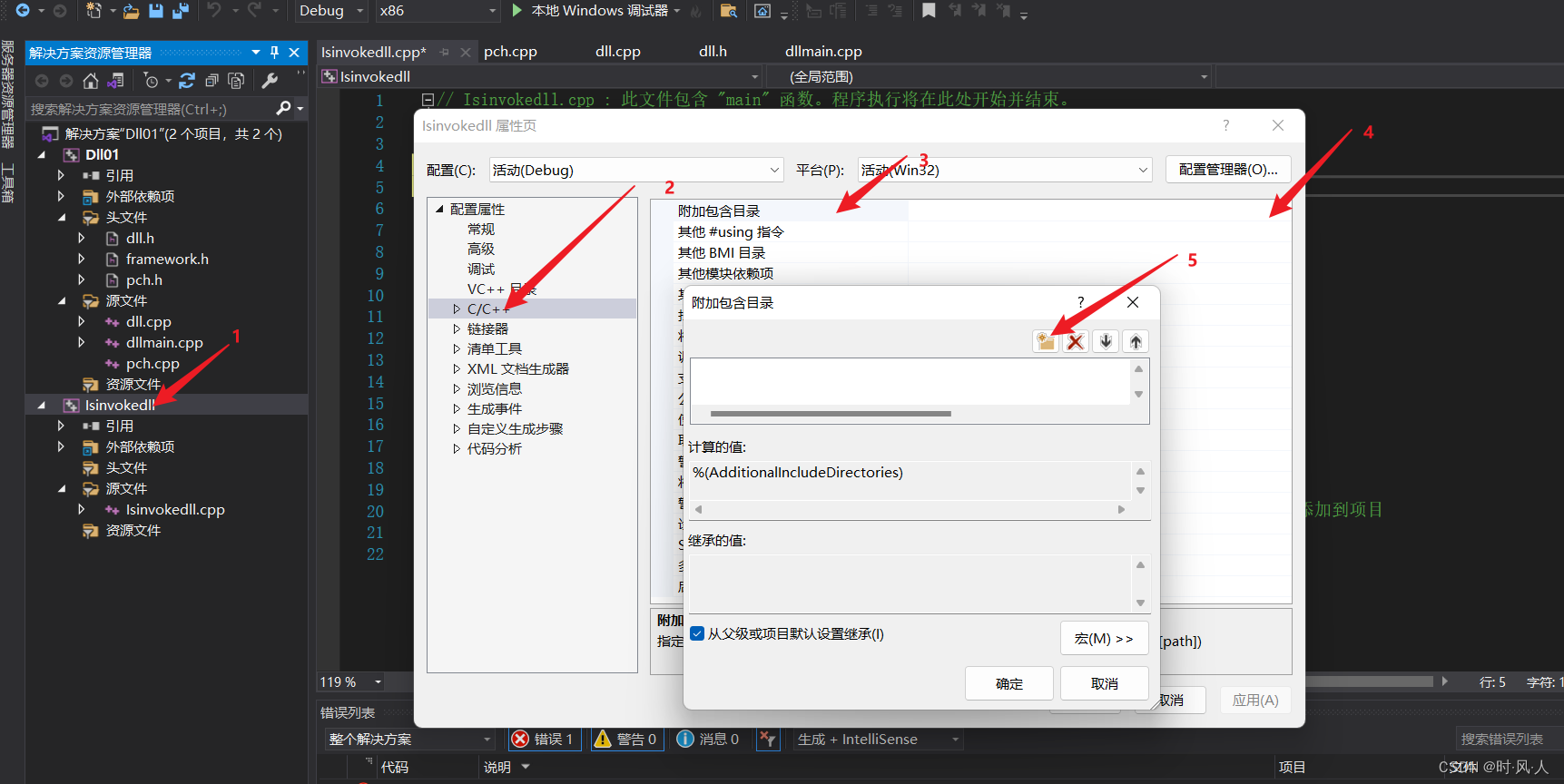Pin the Solution Explorer panel
The image size is (1564, 784).
coord(275,53)
